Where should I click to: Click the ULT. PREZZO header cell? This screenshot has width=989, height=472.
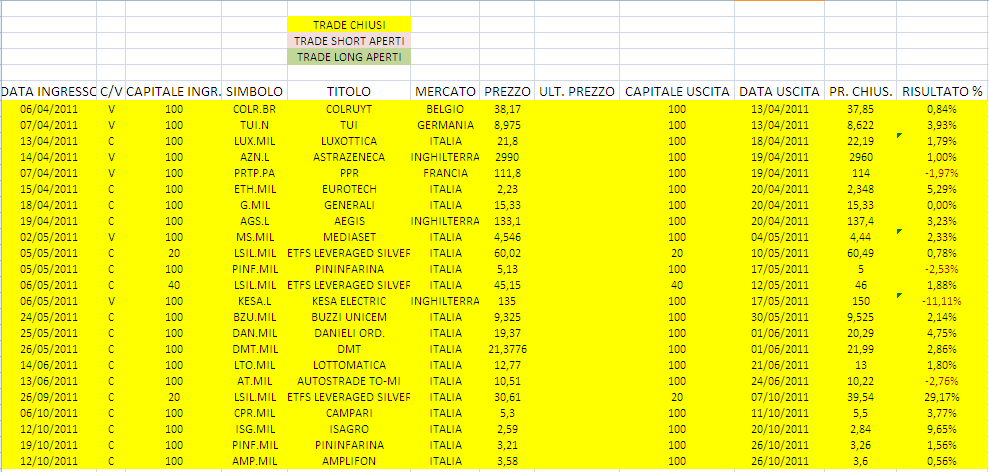click(576, 91)
